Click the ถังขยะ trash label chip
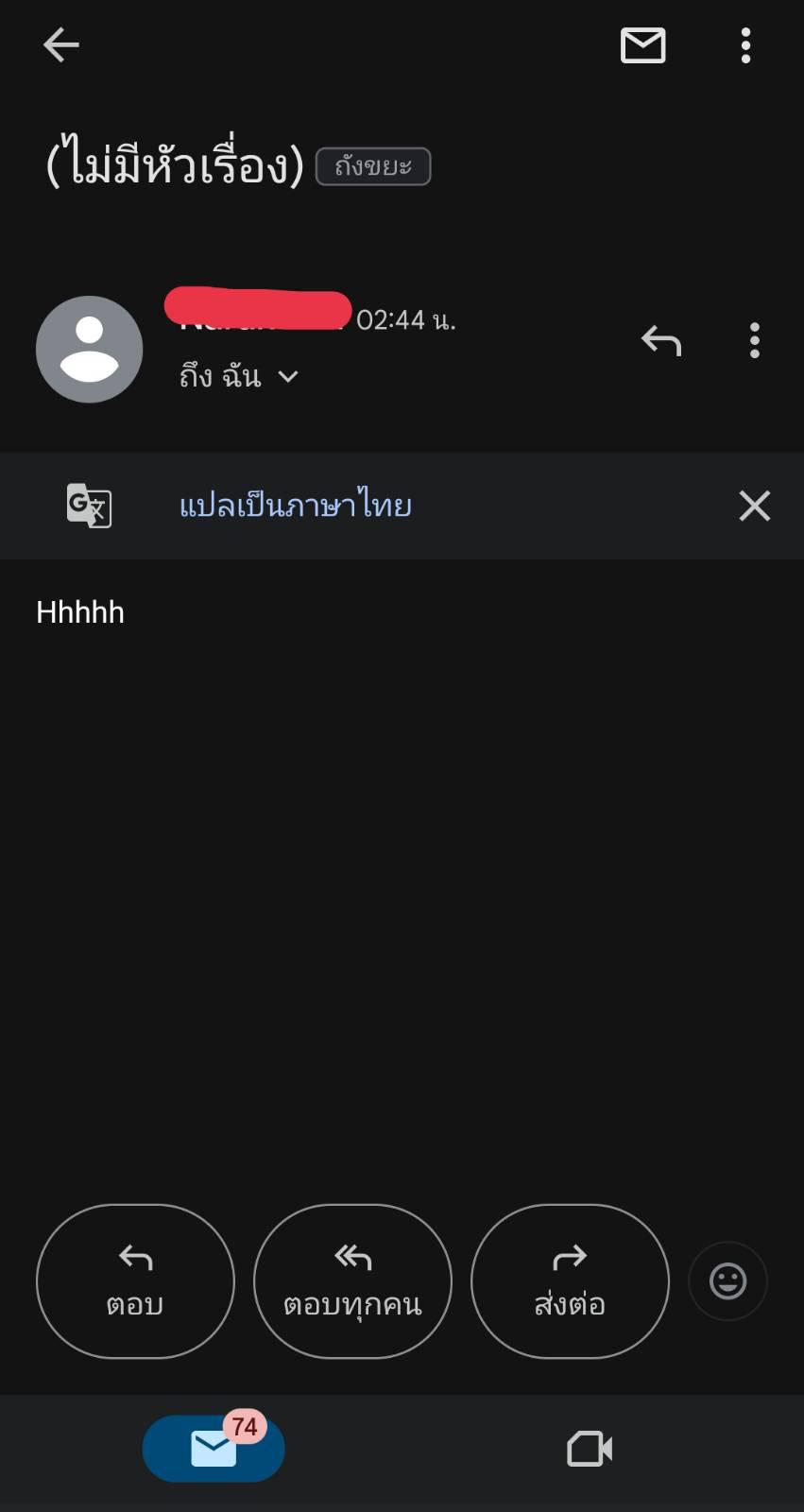This screenshot has width=804, height=1512. [373, 166]
